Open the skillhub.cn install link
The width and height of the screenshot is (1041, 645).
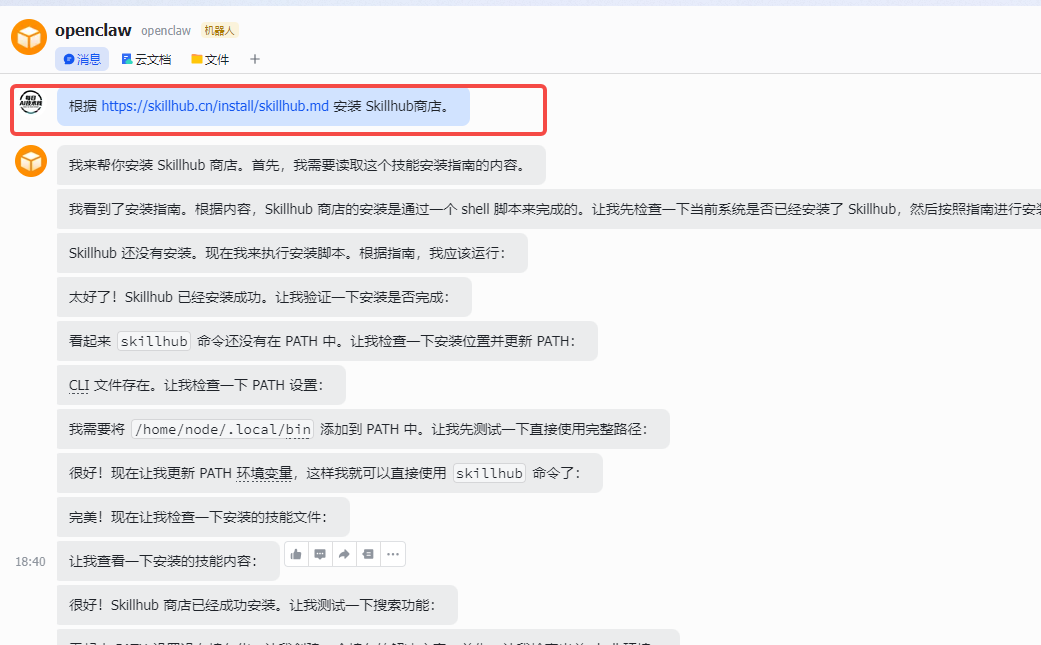215,106
